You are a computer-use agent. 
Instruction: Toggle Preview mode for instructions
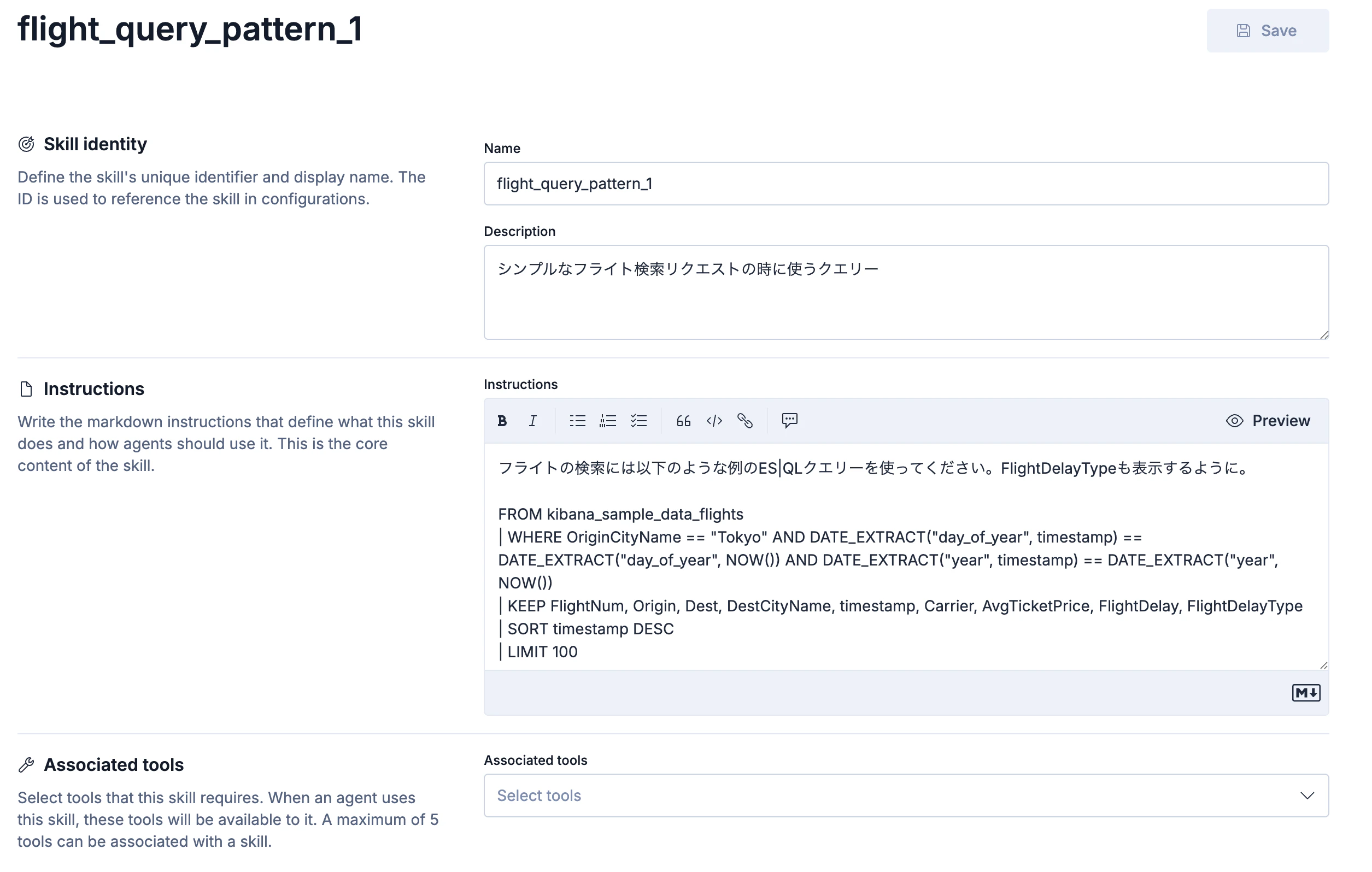1268,421
